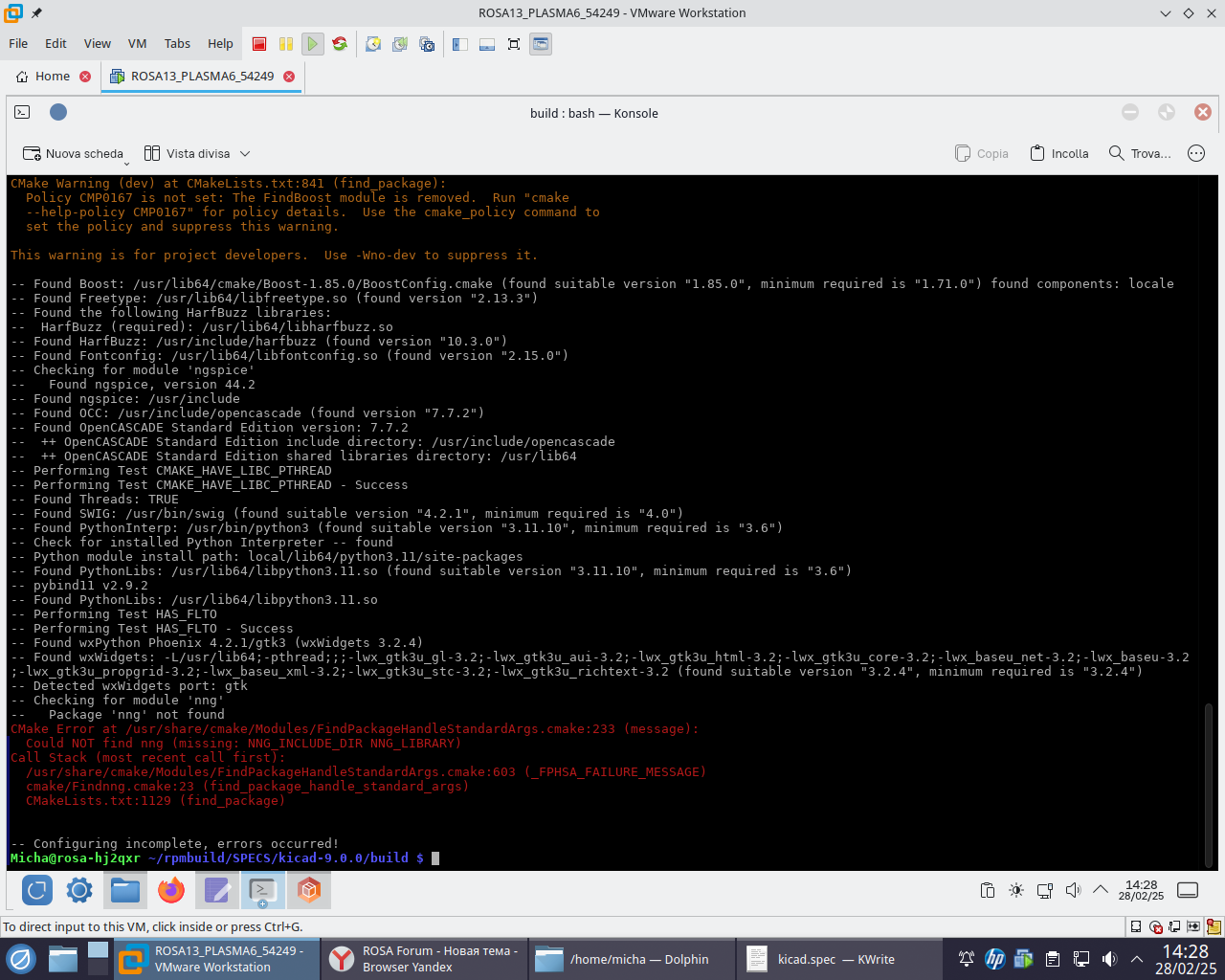Click the Incolla paste button in Konsole
Screen dimensions: 1225x980
tap(1059, 153)
